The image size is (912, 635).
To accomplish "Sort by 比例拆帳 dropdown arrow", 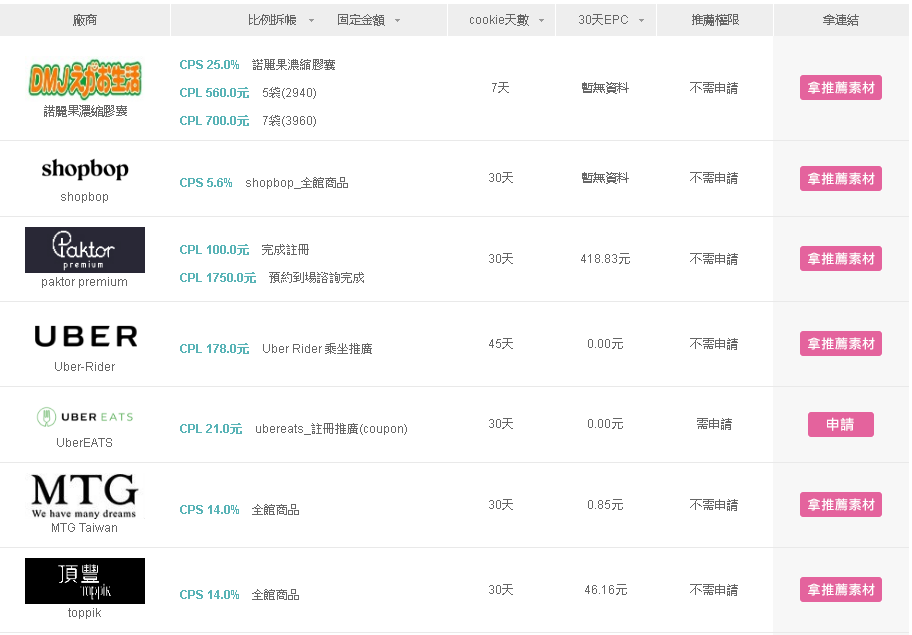I will [x=311, y=21].
